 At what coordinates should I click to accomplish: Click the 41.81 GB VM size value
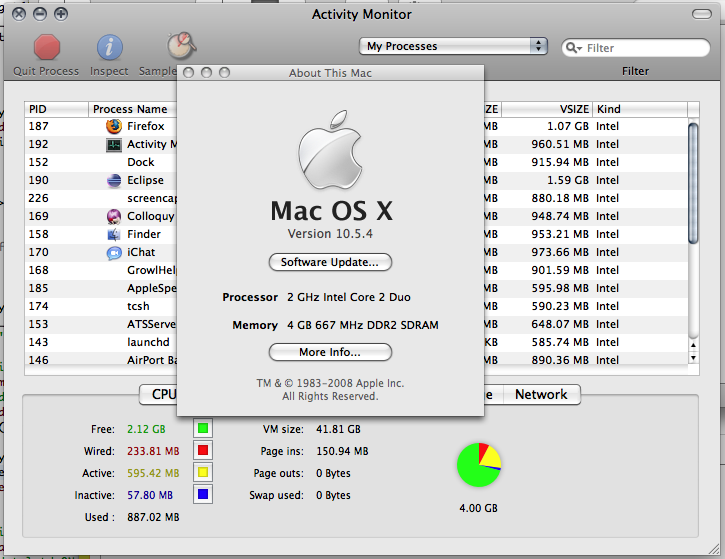click(x=338, y=429)
